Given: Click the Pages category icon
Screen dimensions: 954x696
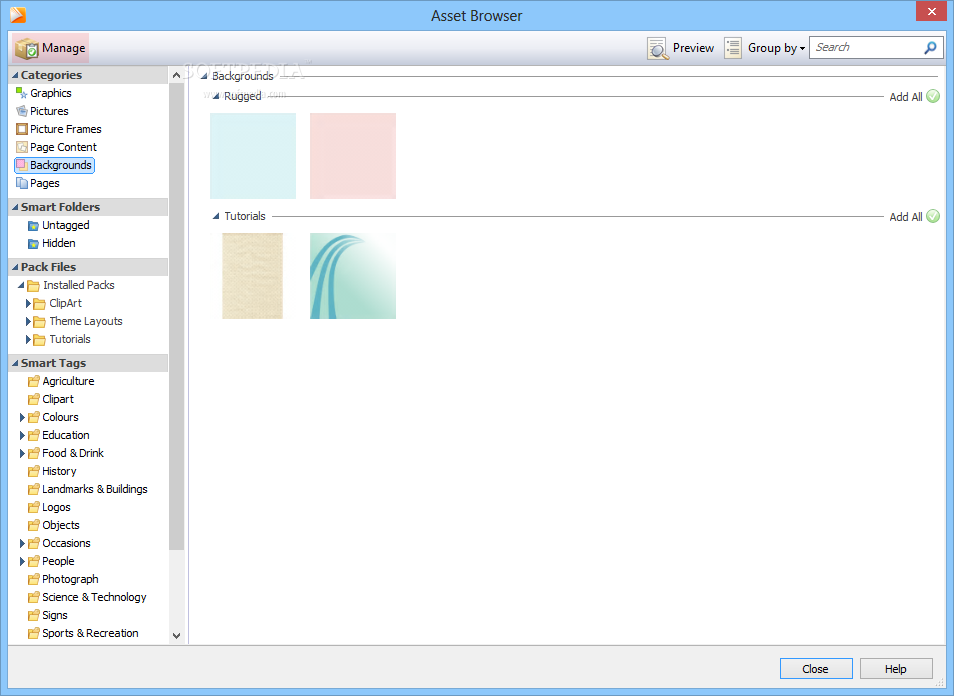Looking at the screenshot, I should 22,183.
